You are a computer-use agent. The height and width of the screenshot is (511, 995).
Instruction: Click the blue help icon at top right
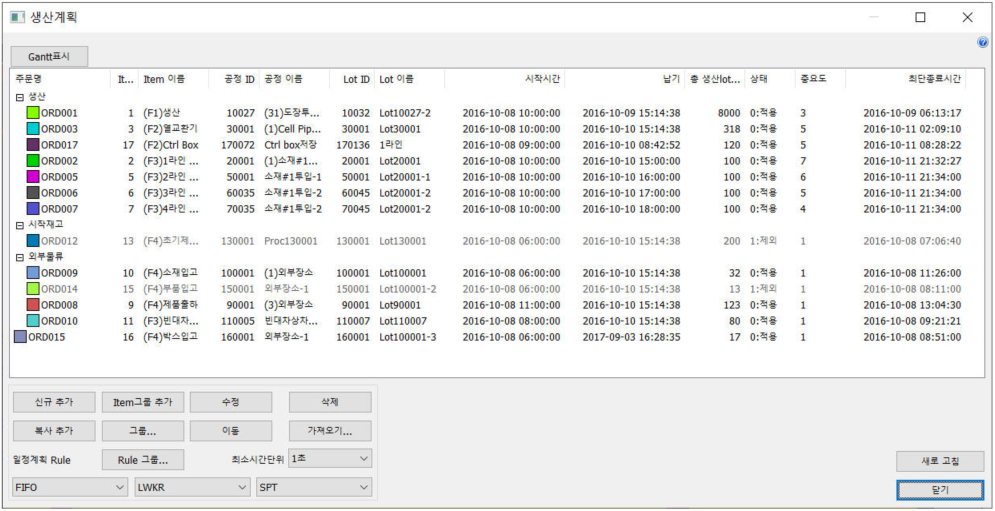tap(982, 42)
